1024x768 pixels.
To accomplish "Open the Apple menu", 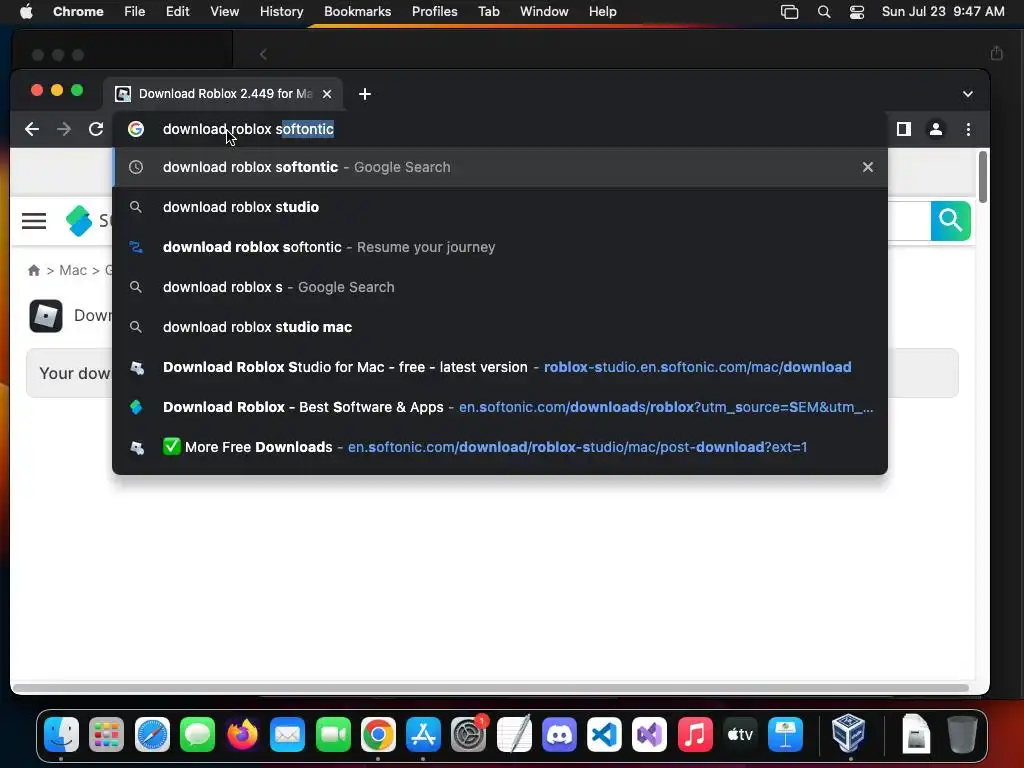I will click(x=26, y=12).
